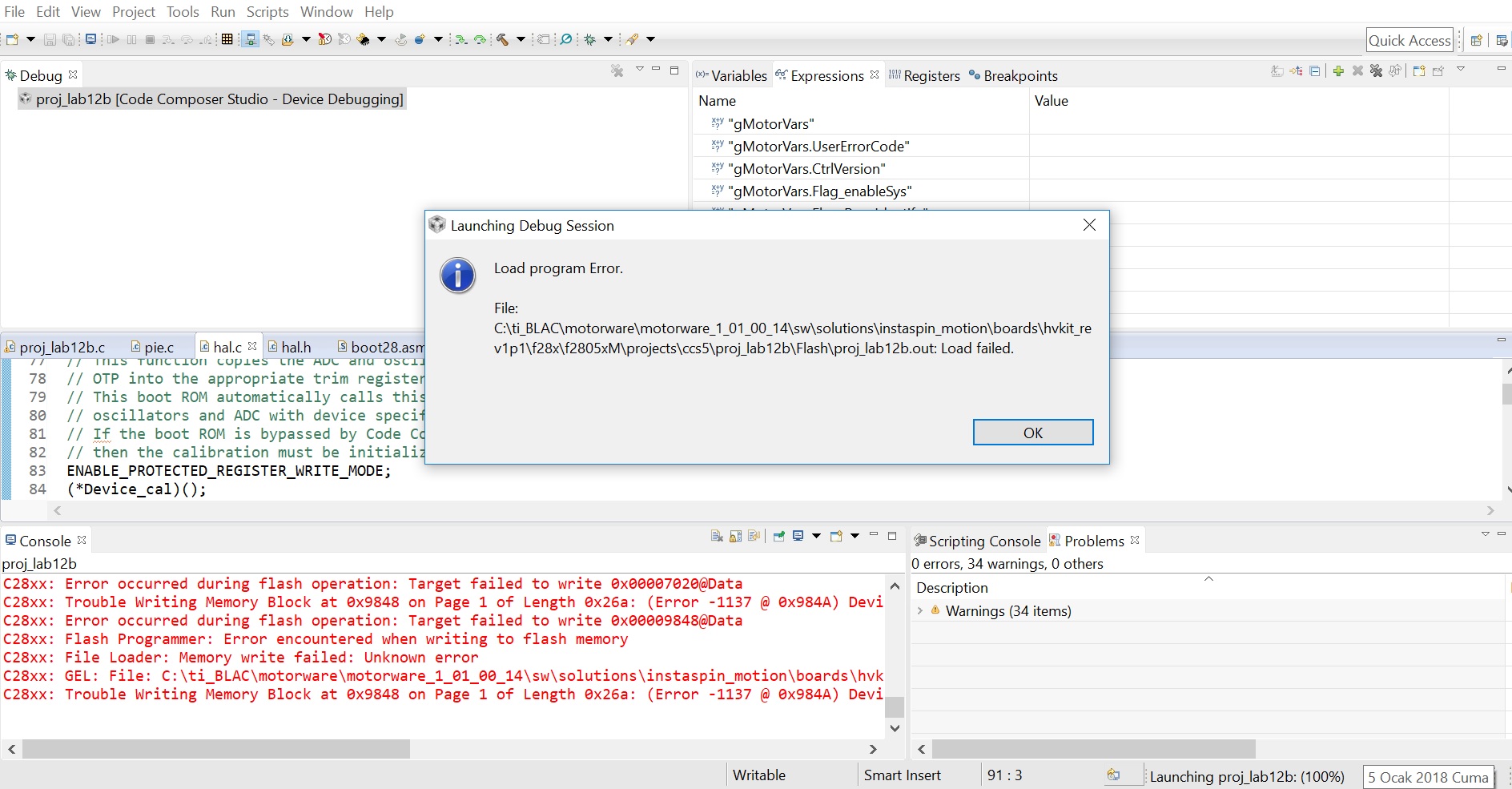Open the Run menu
This screenshot has height=789, width=1512.
223,12
